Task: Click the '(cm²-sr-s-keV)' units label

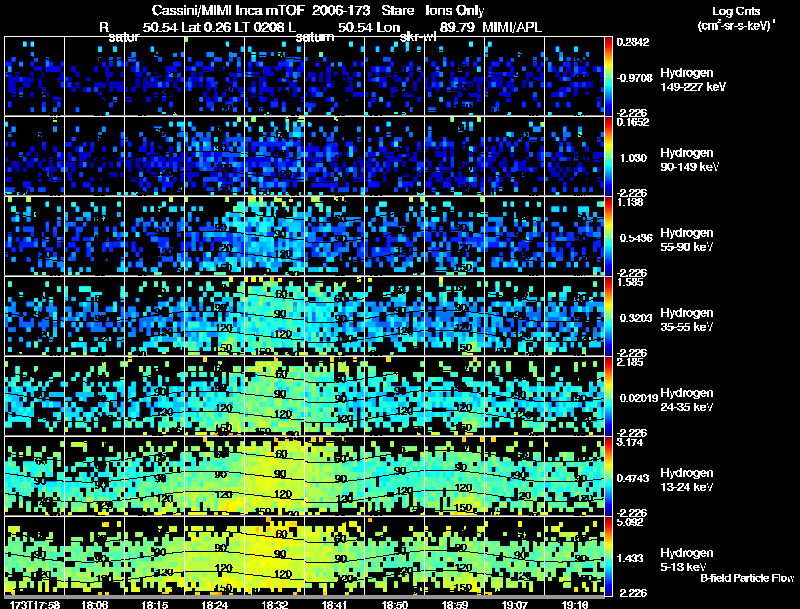Action: click(736, 26)
